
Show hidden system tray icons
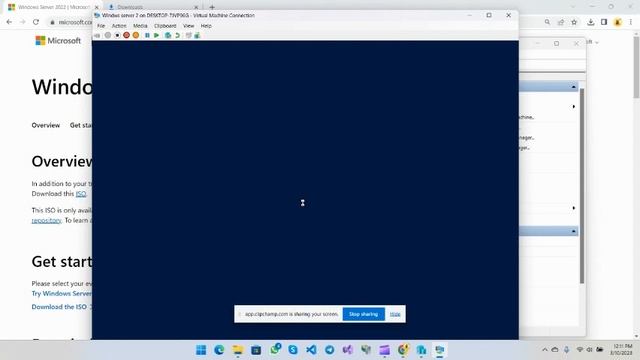coord(544,350)
